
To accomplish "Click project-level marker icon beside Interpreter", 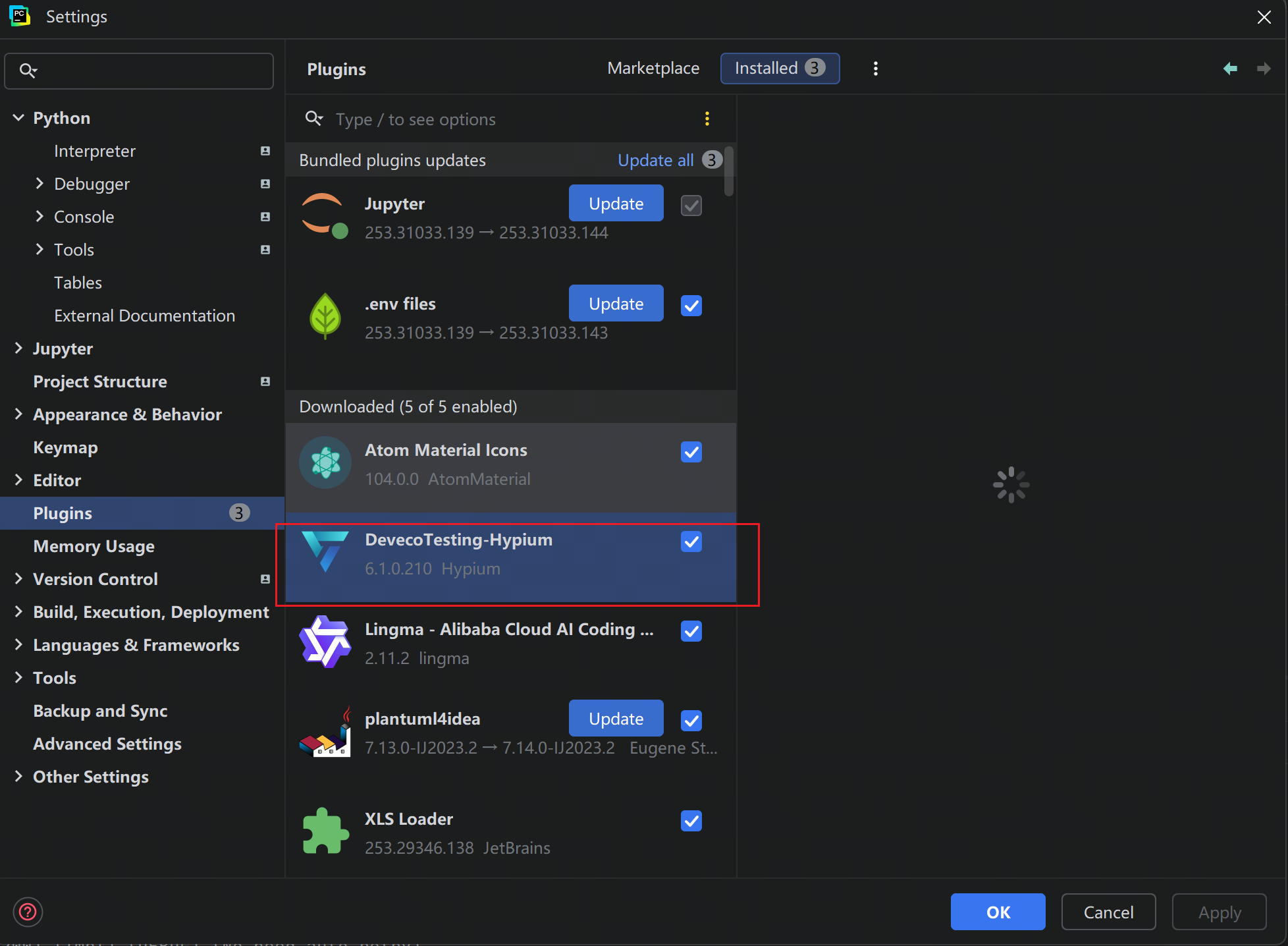I will [x=265, y=151].
